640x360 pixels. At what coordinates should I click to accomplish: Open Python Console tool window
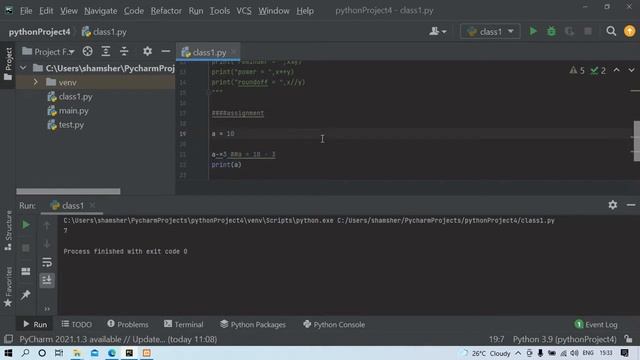(x=334, y=324)
